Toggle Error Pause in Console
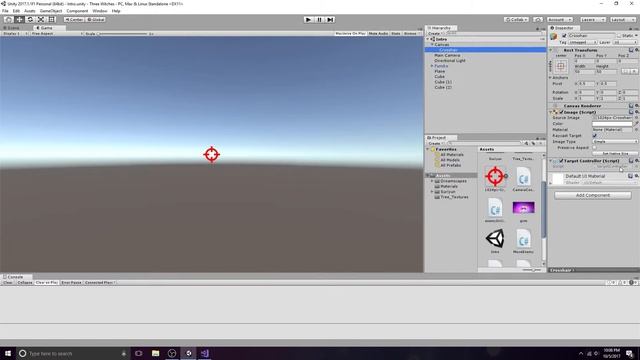The height and width of the screenshot is (360, 640). (71, 282)
